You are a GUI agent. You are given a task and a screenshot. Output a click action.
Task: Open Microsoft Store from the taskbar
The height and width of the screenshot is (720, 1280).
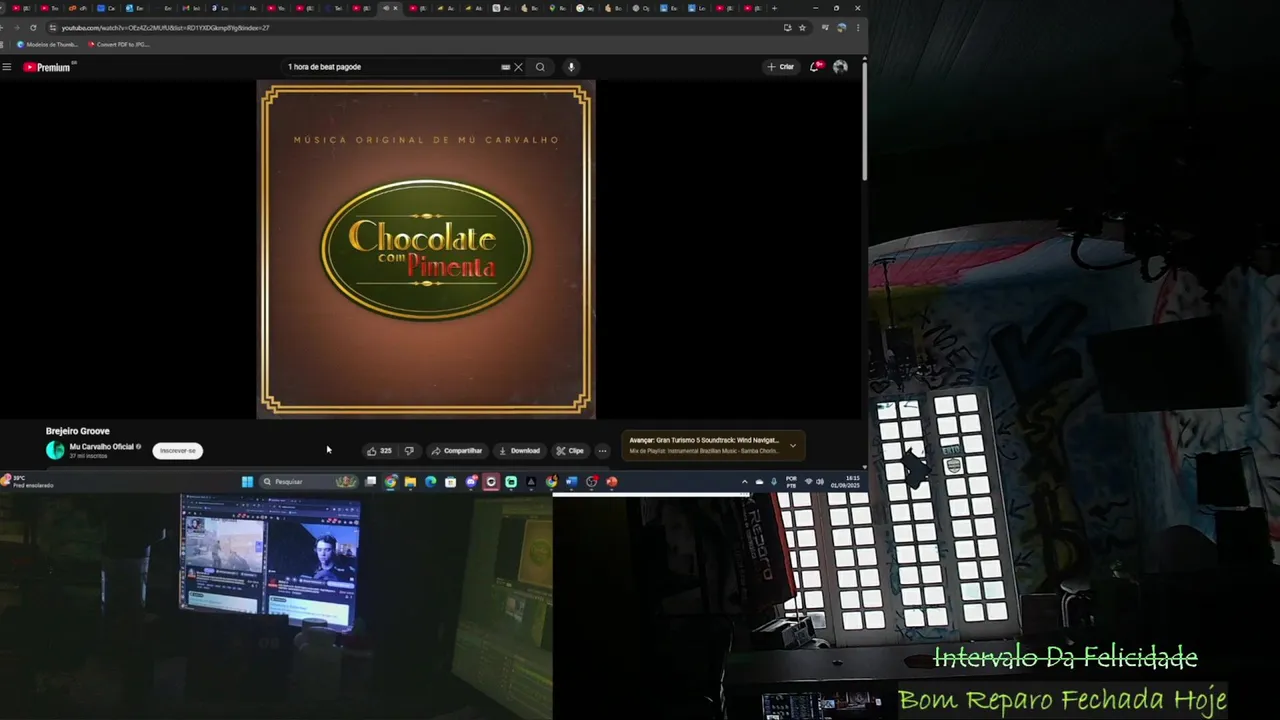point(450,482)
